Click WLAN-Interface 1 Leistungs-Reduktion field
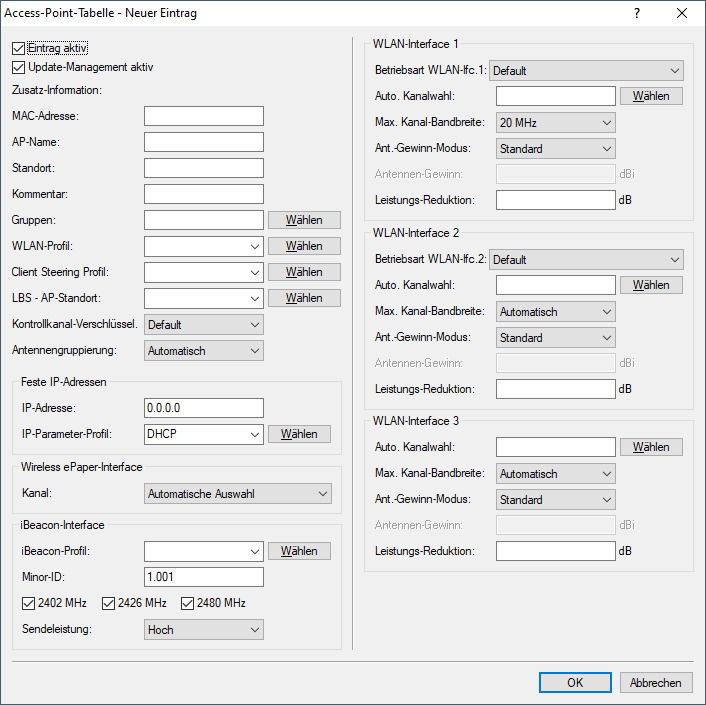Image resolution: width=706 pixels, height=705 pixels. pos(555,200)
